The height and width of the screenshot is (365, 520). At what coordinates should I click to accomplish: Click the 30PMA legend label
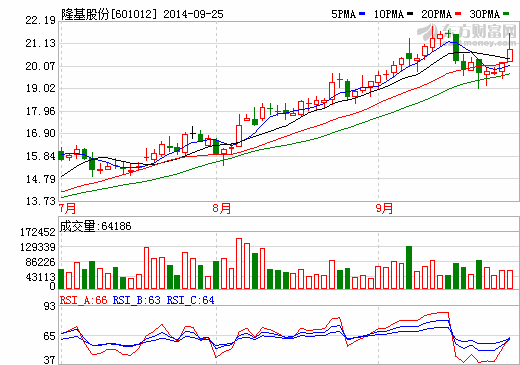tap(485, 14)
